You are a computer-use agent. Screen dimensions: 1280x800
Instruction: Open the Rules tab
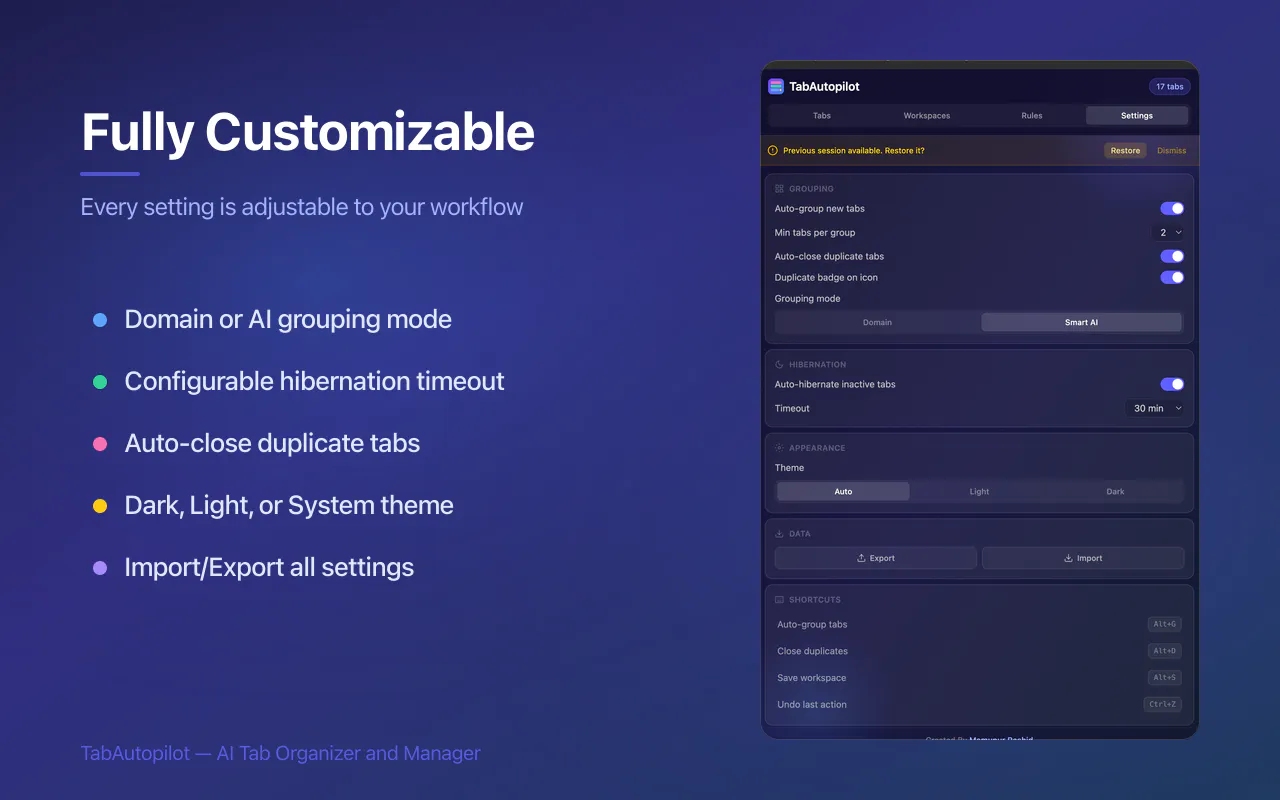click(x=1032, y=116)
